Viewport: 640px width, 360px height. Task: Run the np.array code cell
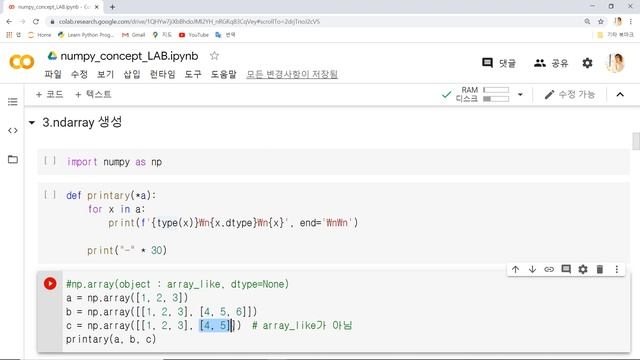(50, 283)
